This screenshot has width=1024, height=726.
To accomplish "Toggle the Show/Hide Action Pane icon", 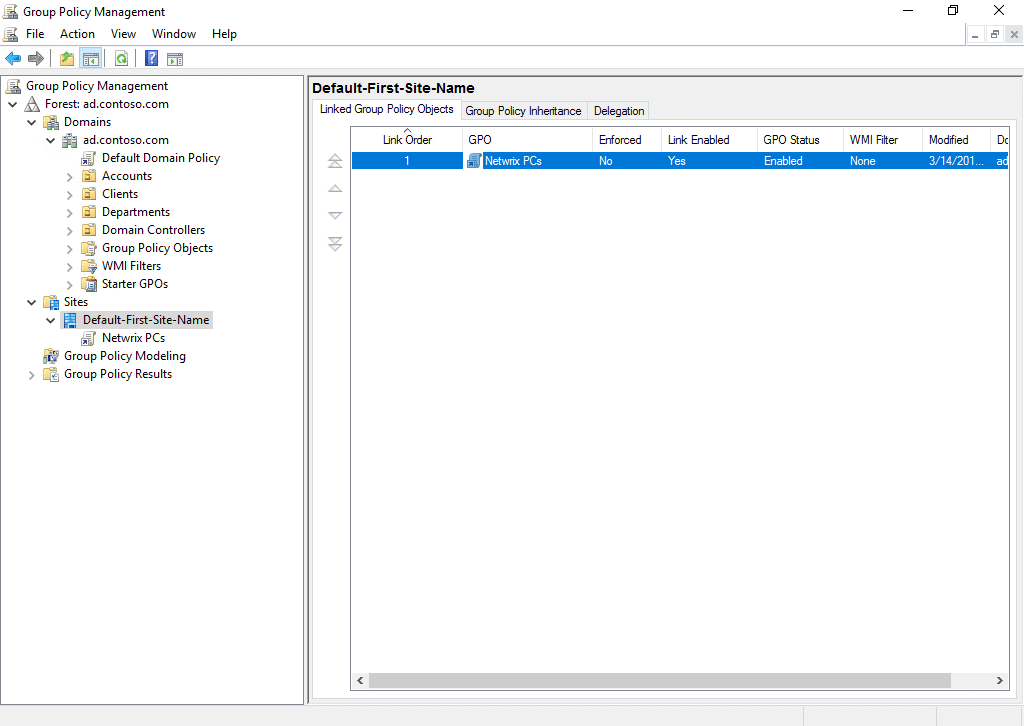I will click(175, 59).
